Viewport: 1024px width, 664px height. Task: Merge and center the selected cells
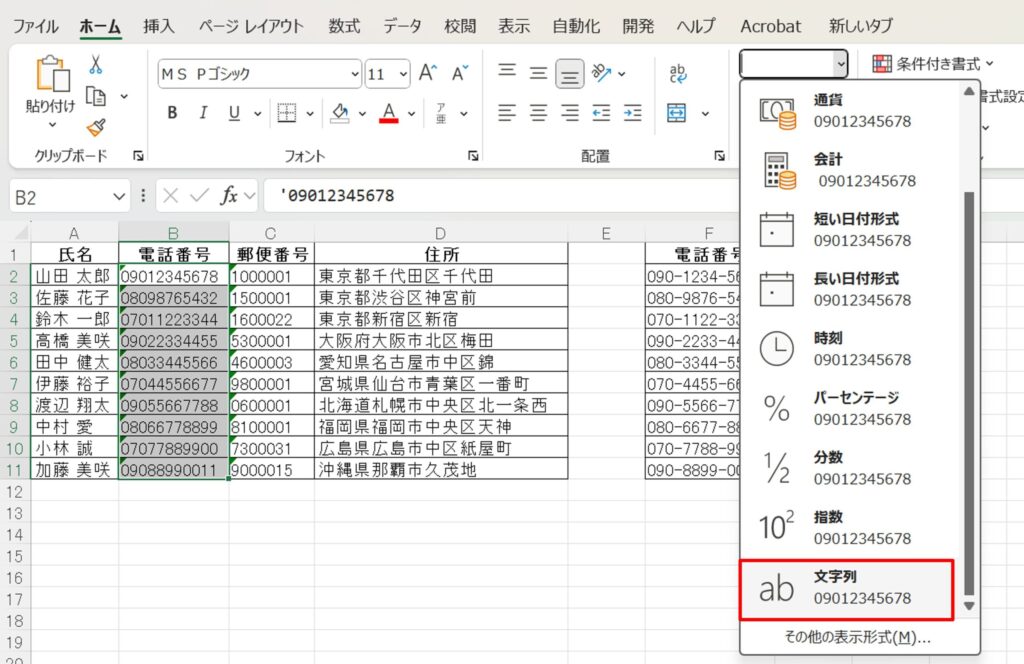click(x=677, y=113)
